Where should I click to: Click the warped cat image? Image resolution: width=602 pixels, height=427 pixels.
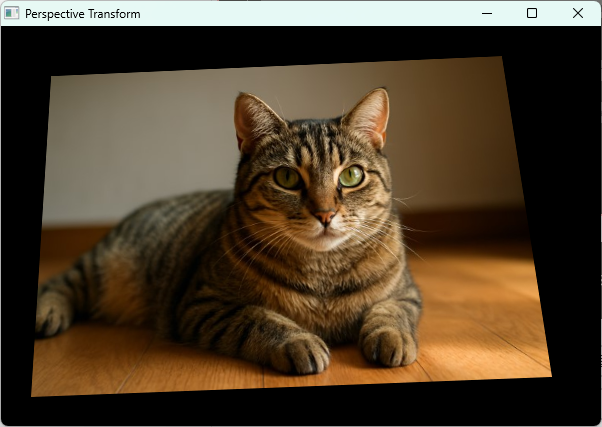click(x=292, y=227)
